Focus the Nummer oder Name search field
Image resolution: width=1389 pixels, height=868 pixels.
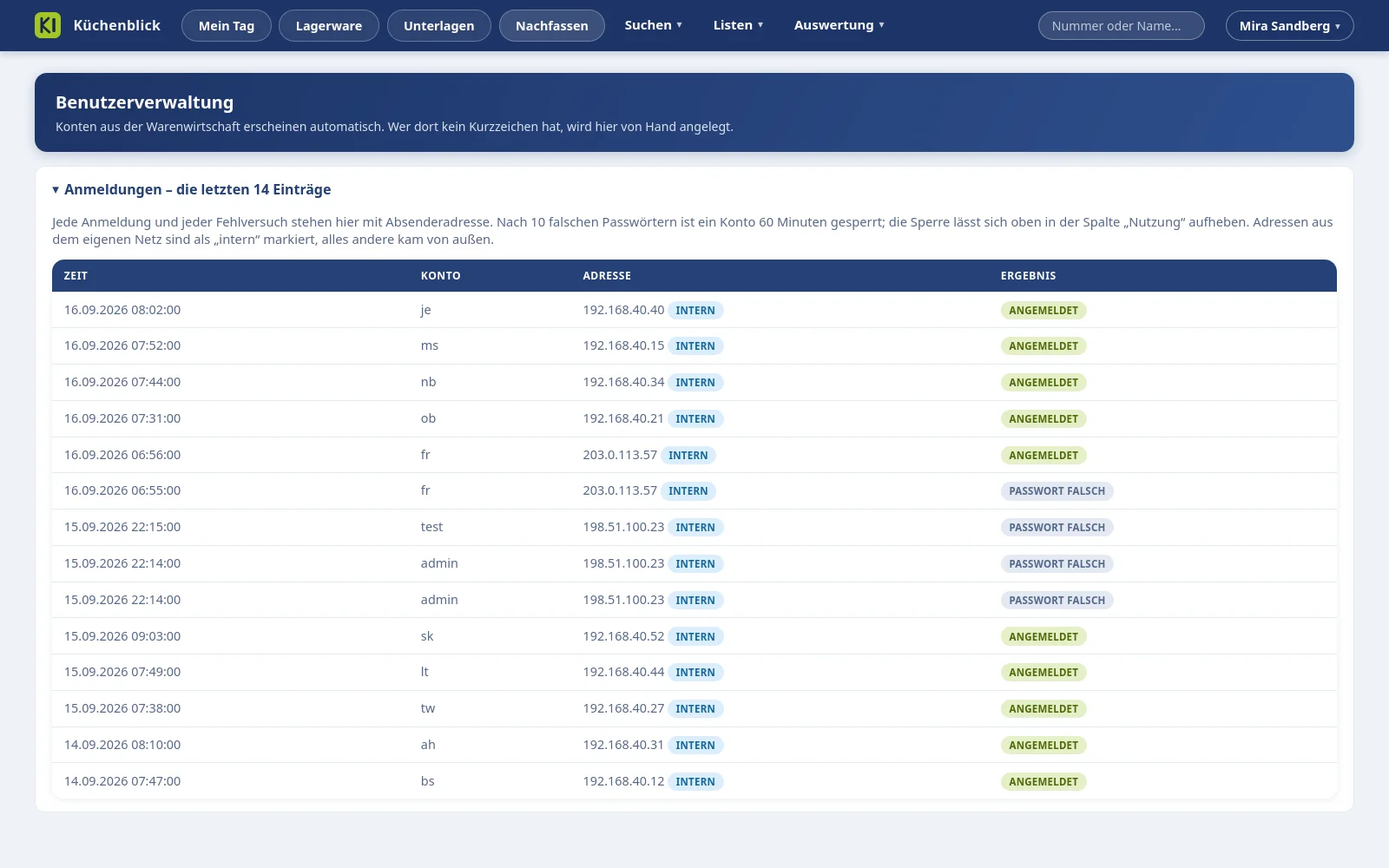1122,26
